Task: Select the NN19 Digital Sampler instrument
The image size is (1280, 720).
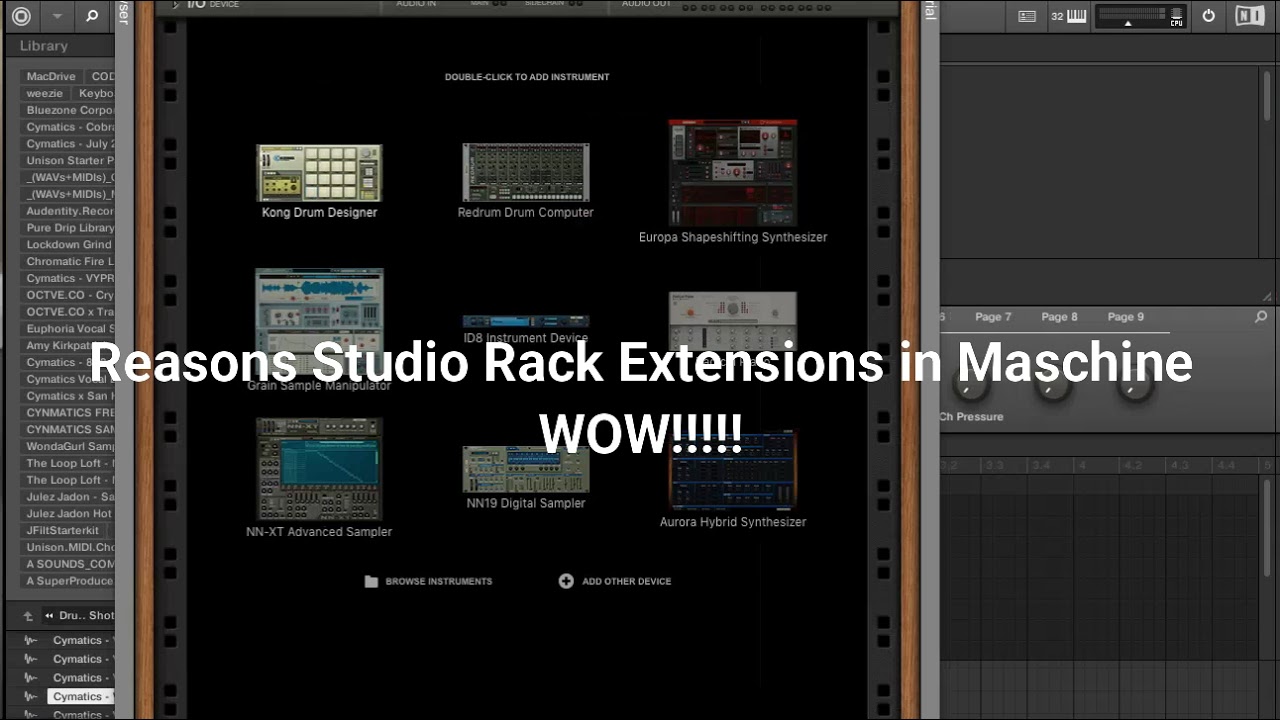Action: point(525,477)
